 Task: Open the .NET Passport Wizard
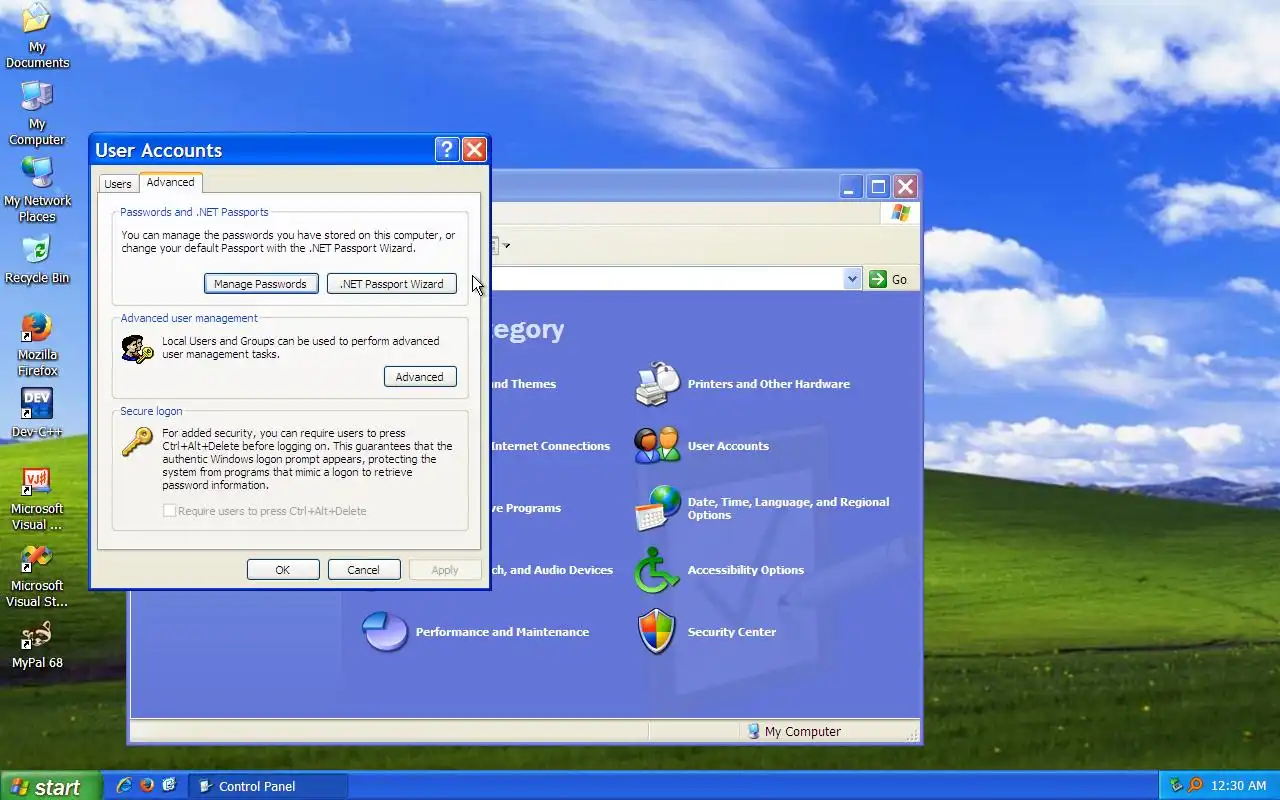point(392,284)
